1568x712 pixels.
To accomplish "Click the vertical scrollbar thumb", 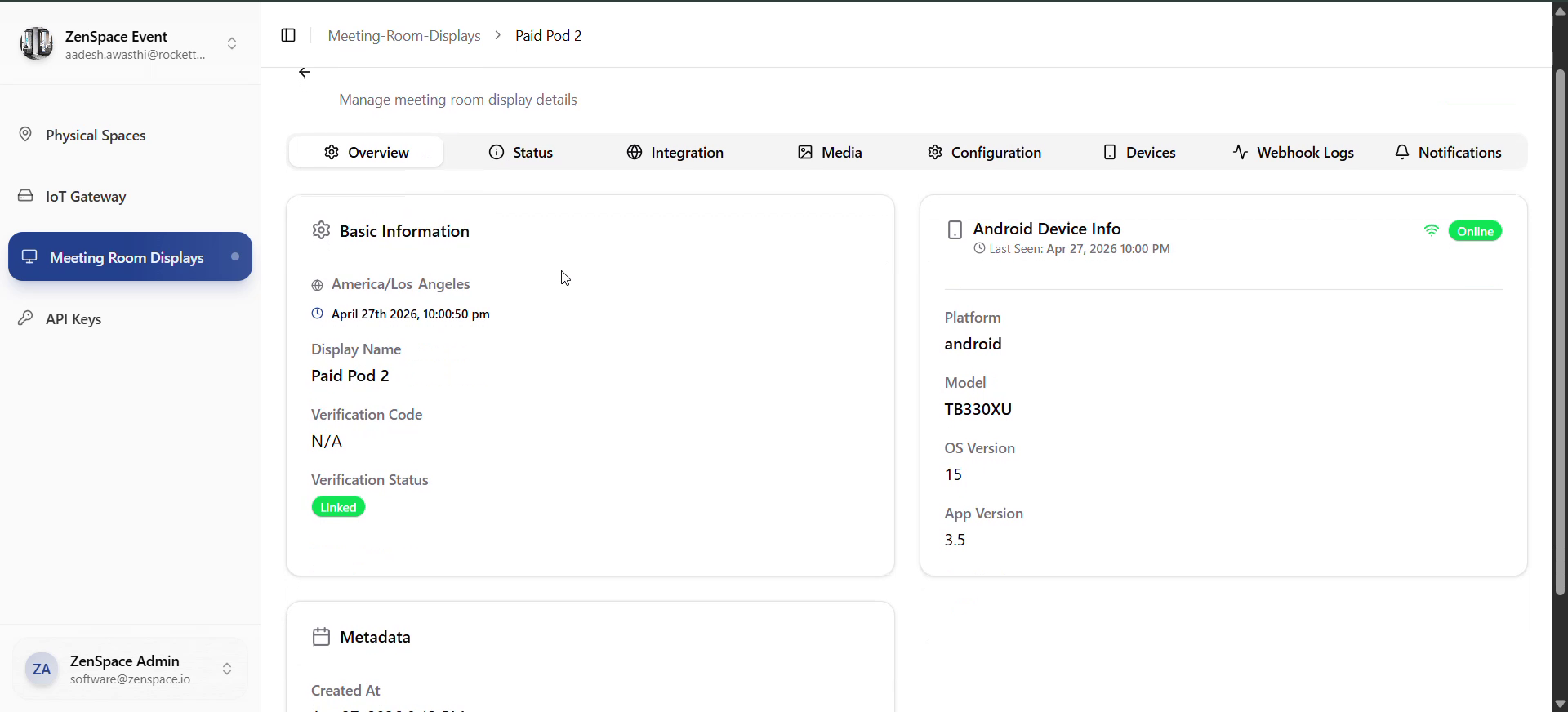I will [x=1559, y=332].
